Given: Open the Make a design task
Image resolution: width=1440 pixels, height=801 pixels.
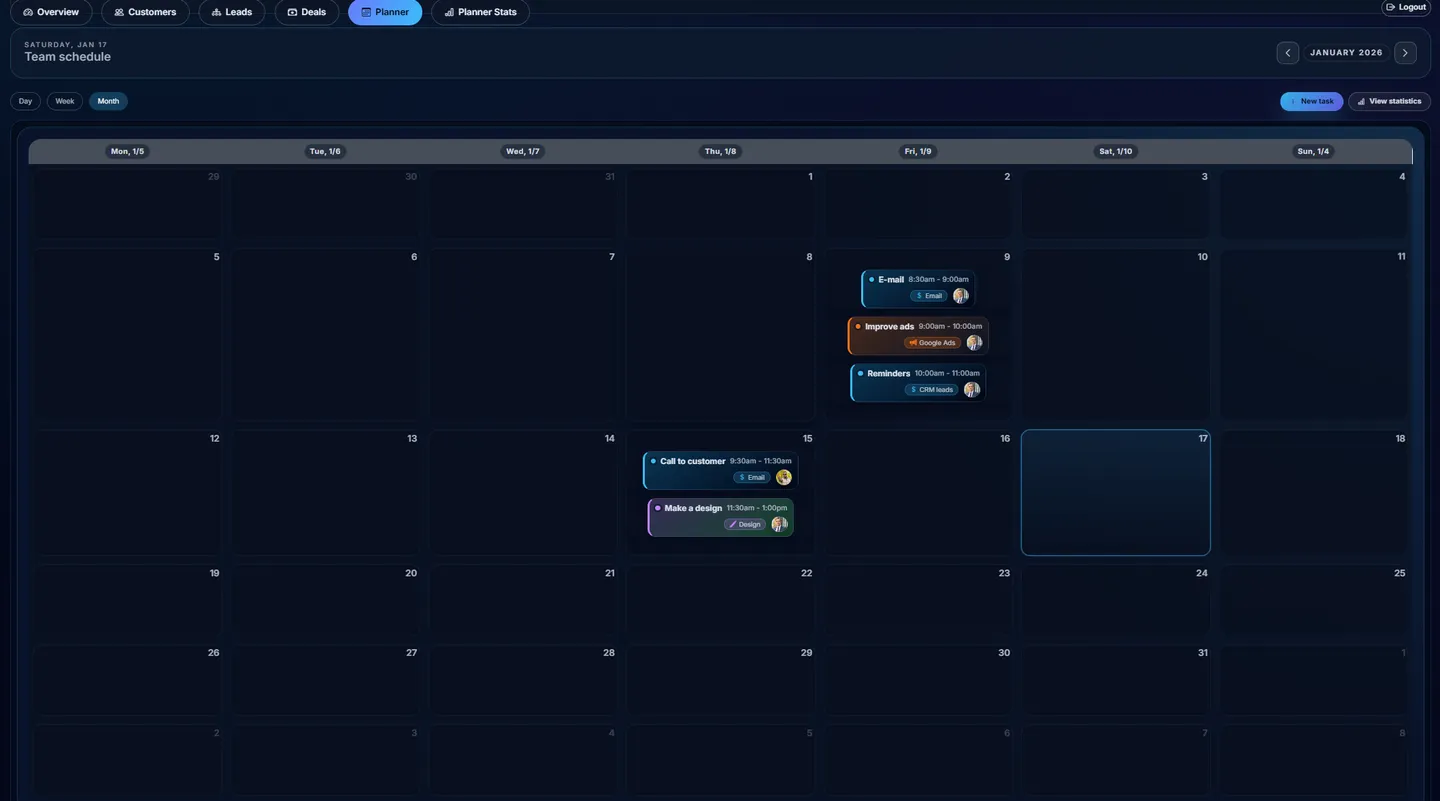Looking at the screenshot, I should click(x=720, y=517).
